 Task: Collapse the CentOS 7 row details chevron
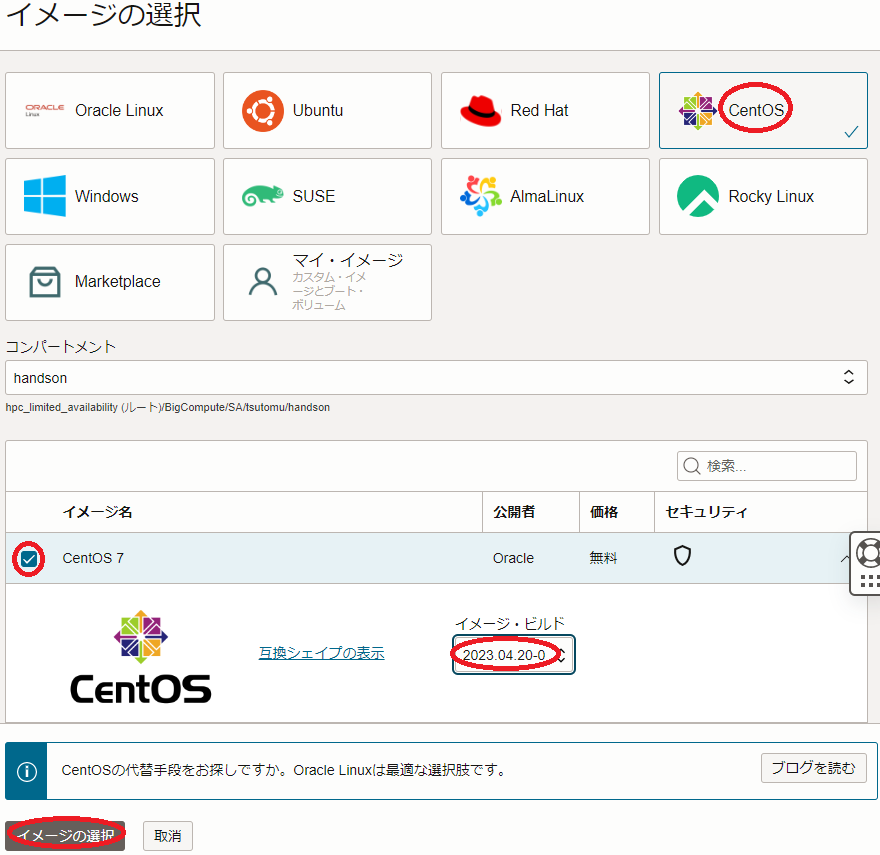[x=844, y=559]
